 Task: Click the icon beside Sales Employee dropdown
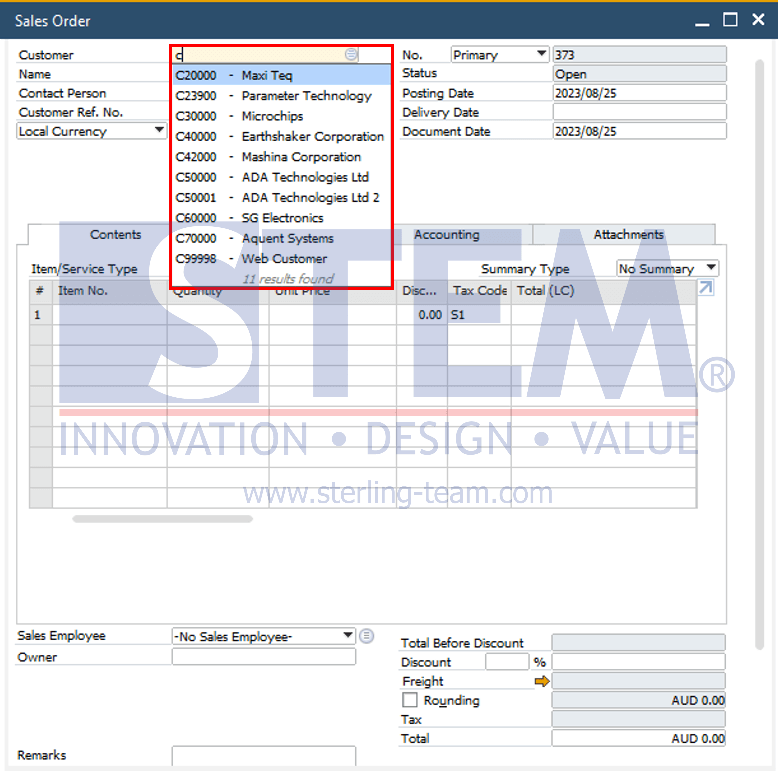pos(366,636)
